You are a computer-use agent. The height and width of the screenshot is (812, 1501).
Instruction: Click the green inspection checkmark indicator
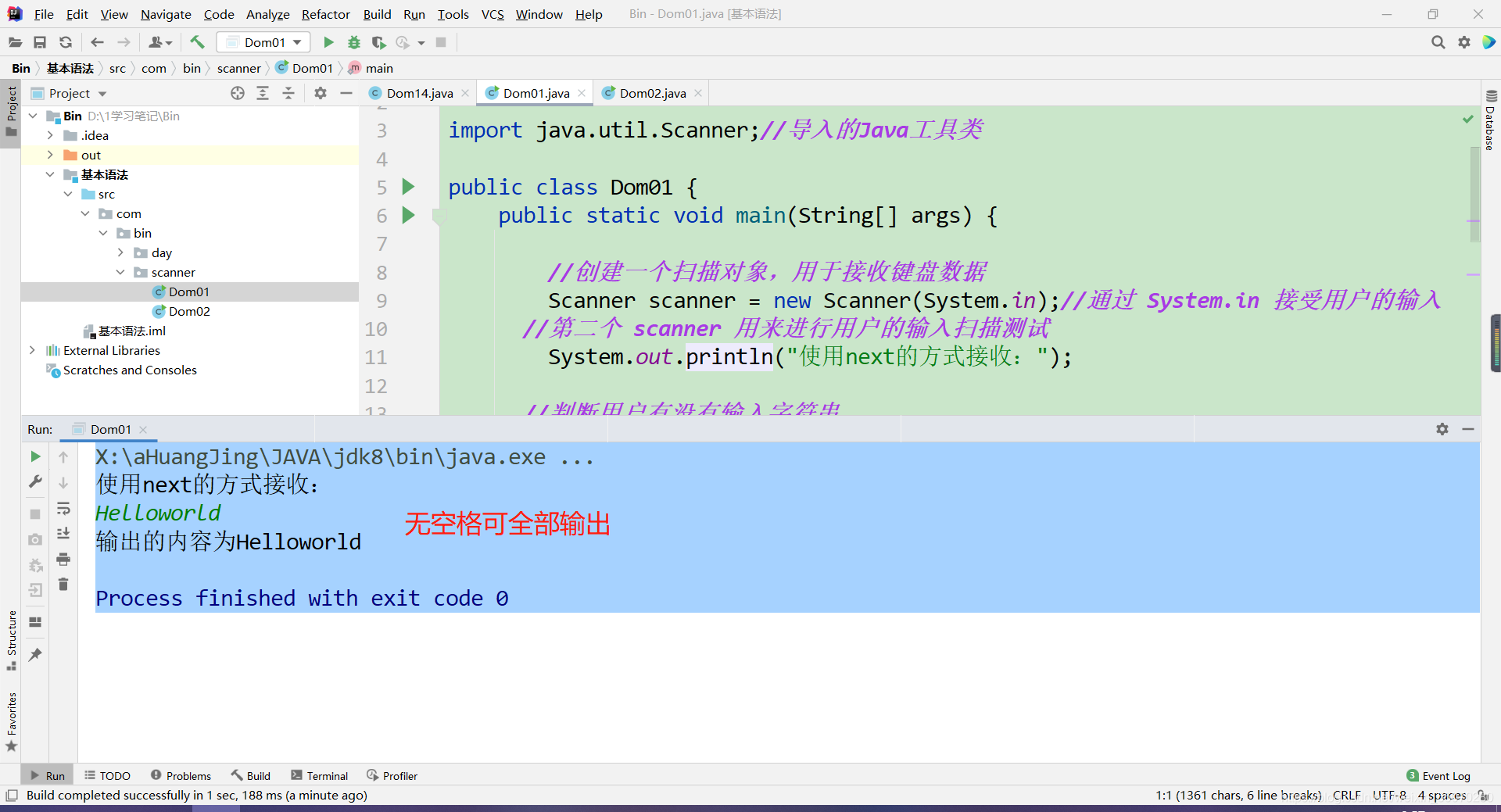click(x=1468, y=119)
